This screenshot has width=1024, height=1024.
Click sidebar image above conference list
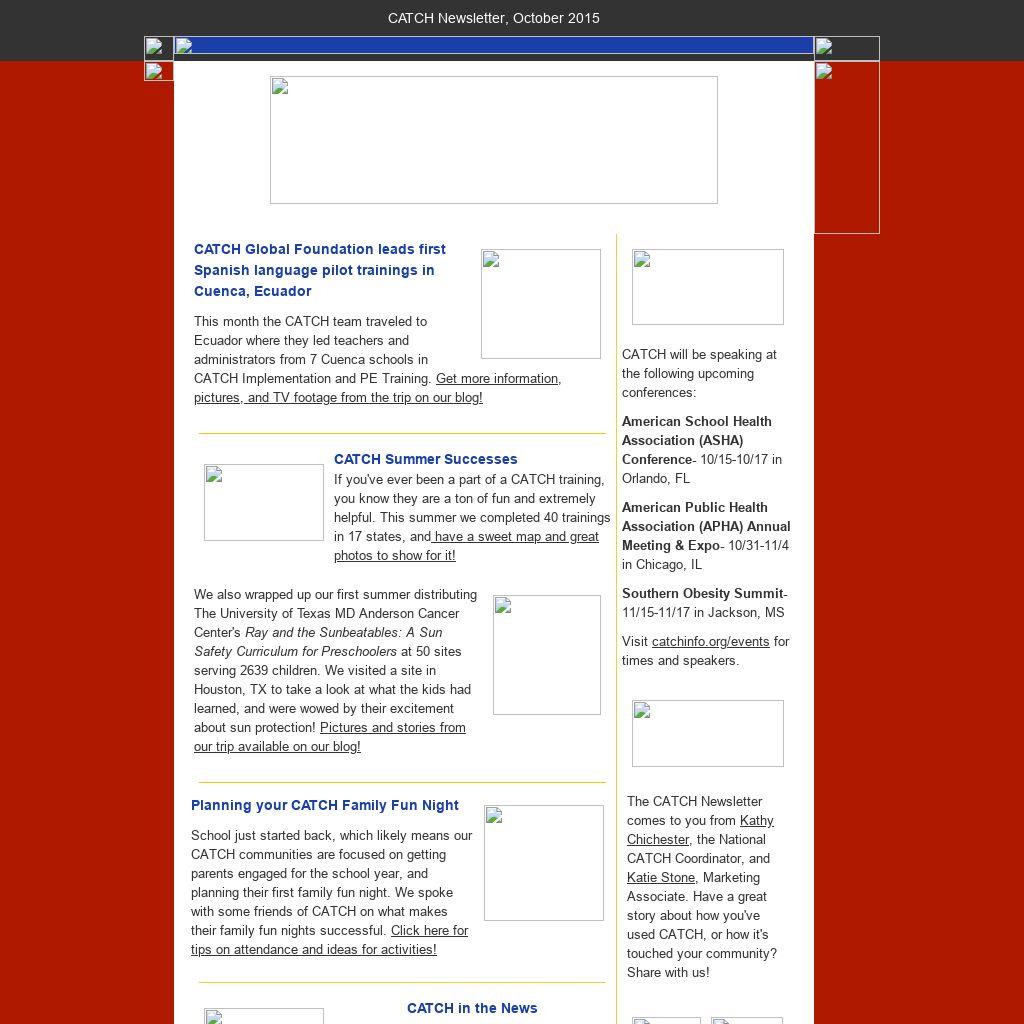[707, 287]
